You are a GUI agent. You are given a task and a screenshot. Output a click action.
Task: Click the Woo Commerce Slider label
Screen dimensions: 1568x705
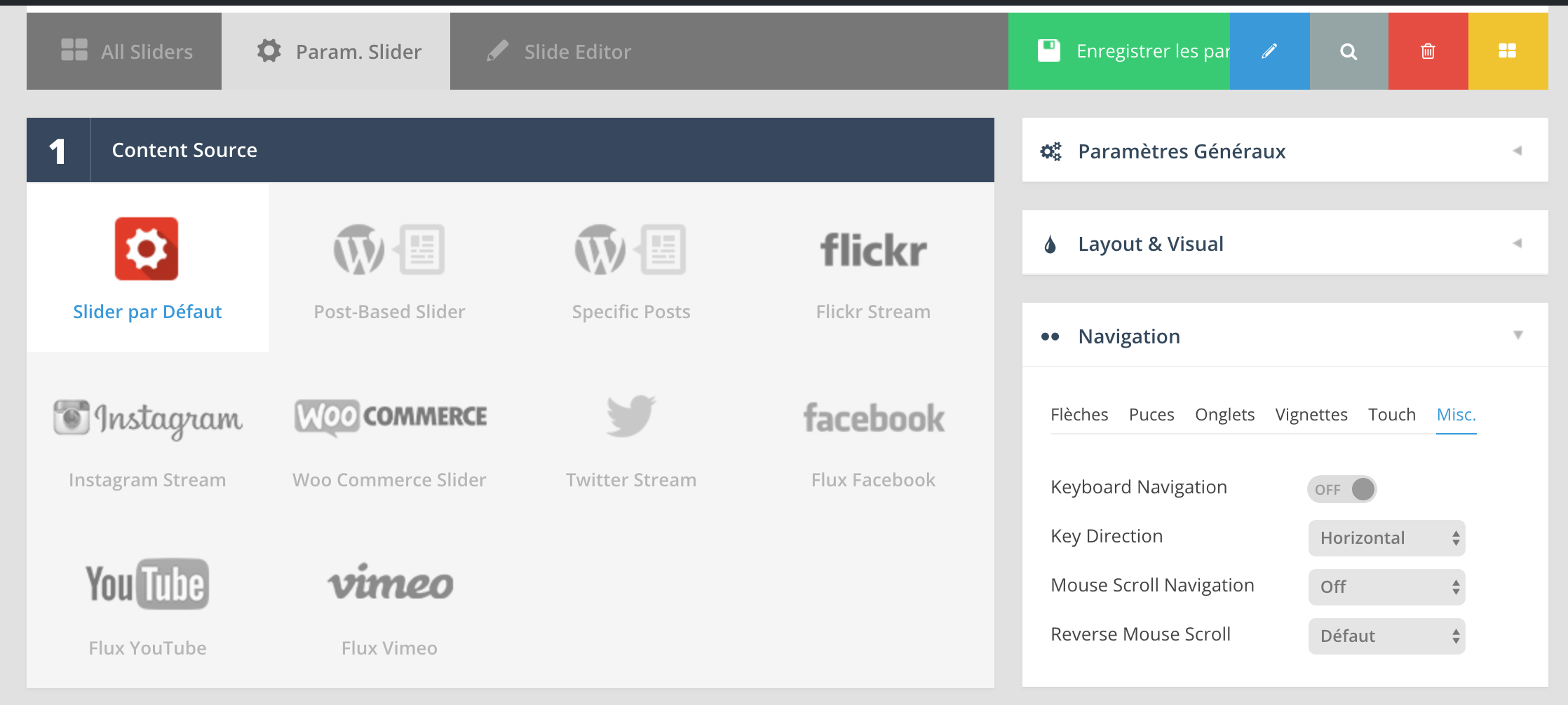(389, 480)
